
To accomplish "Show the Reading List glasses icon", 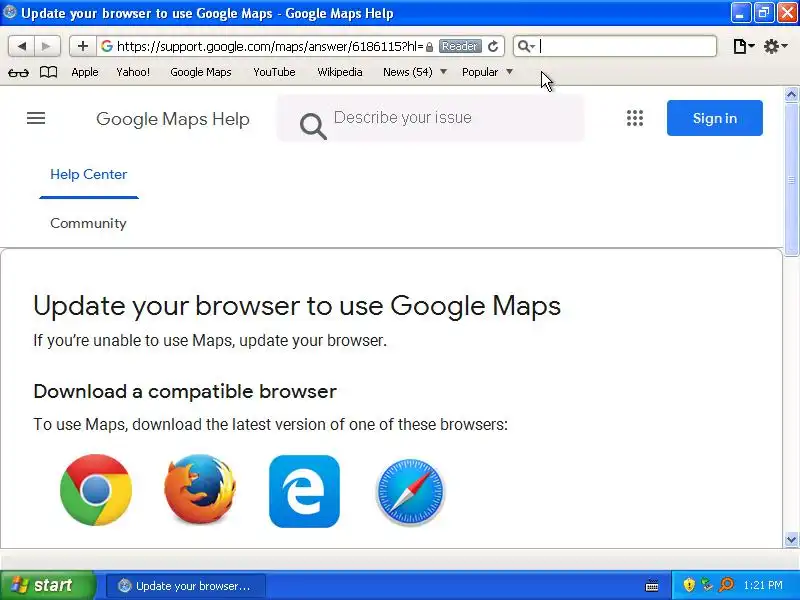I will click(18, 72).
